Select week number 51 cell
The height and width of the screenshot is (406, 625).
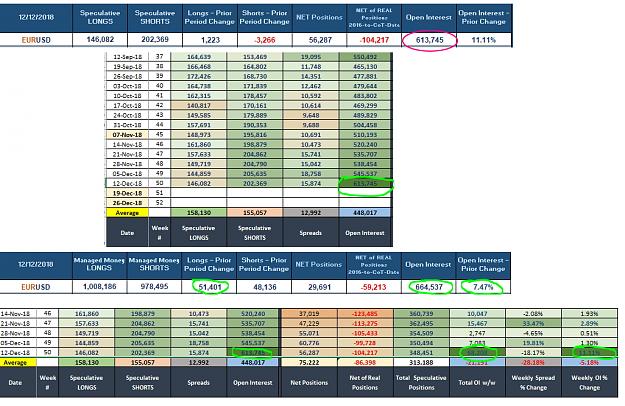[159, 193]
